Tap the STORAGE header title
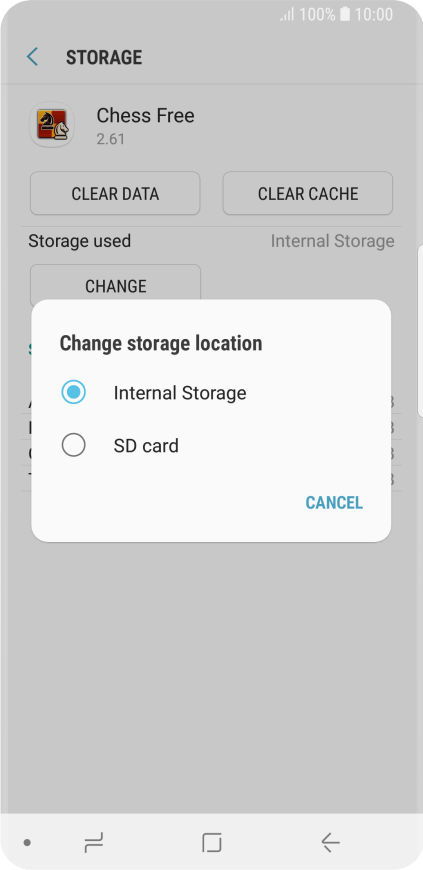Image resolution: width=423 pixels, height=870 pixels. 104,58
